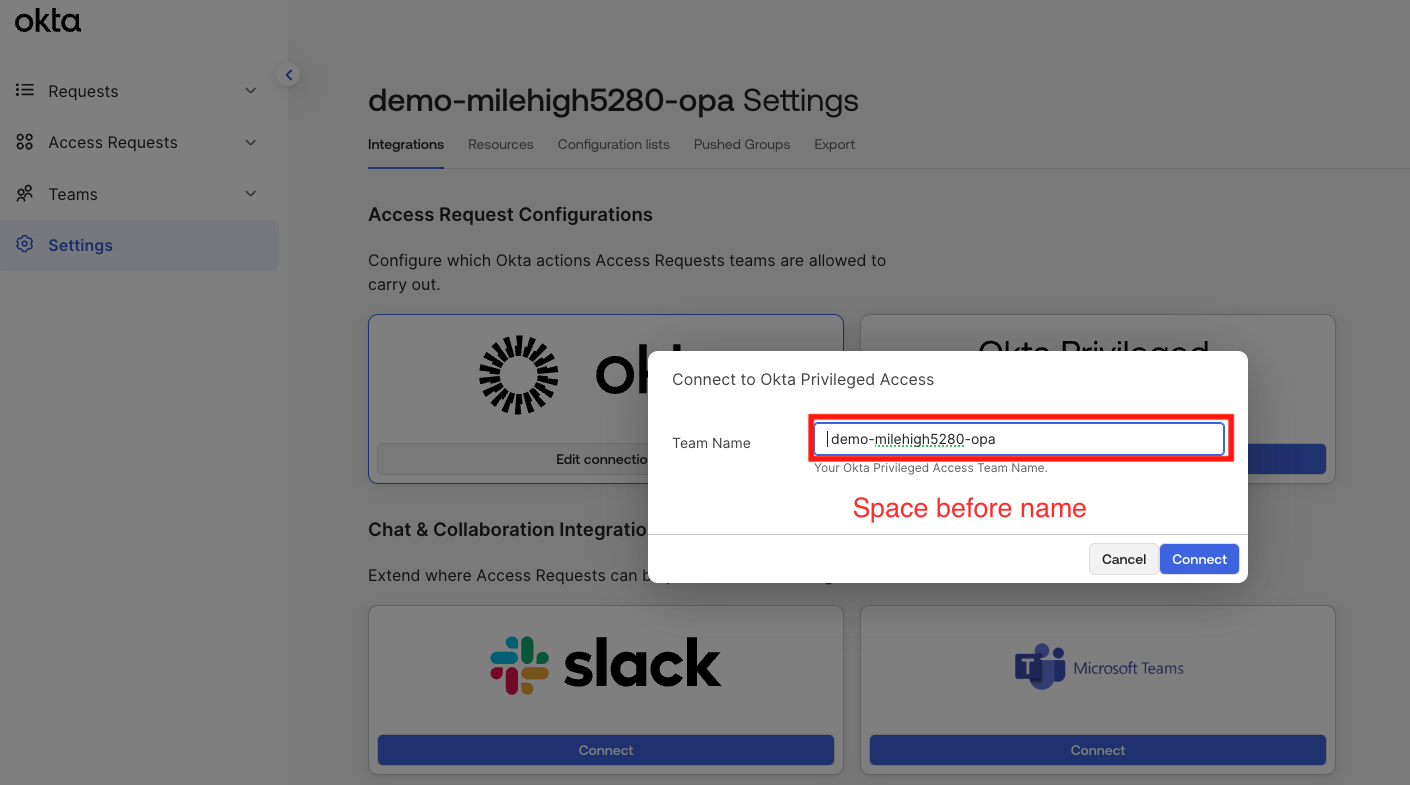Click the Access Requests grid icon

(x=25, y=142)
